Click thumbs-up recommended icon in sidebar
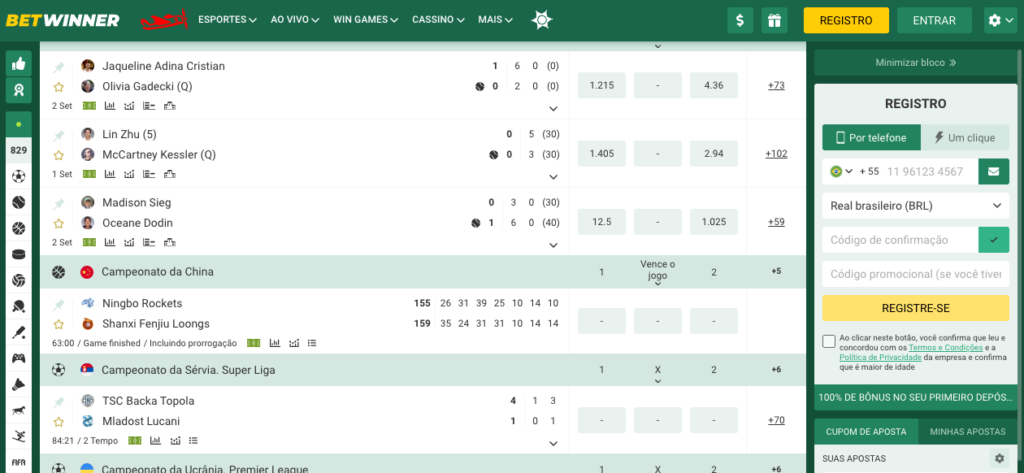The width and height of the screenshot is (1024, 473). (x=18, y=64)
